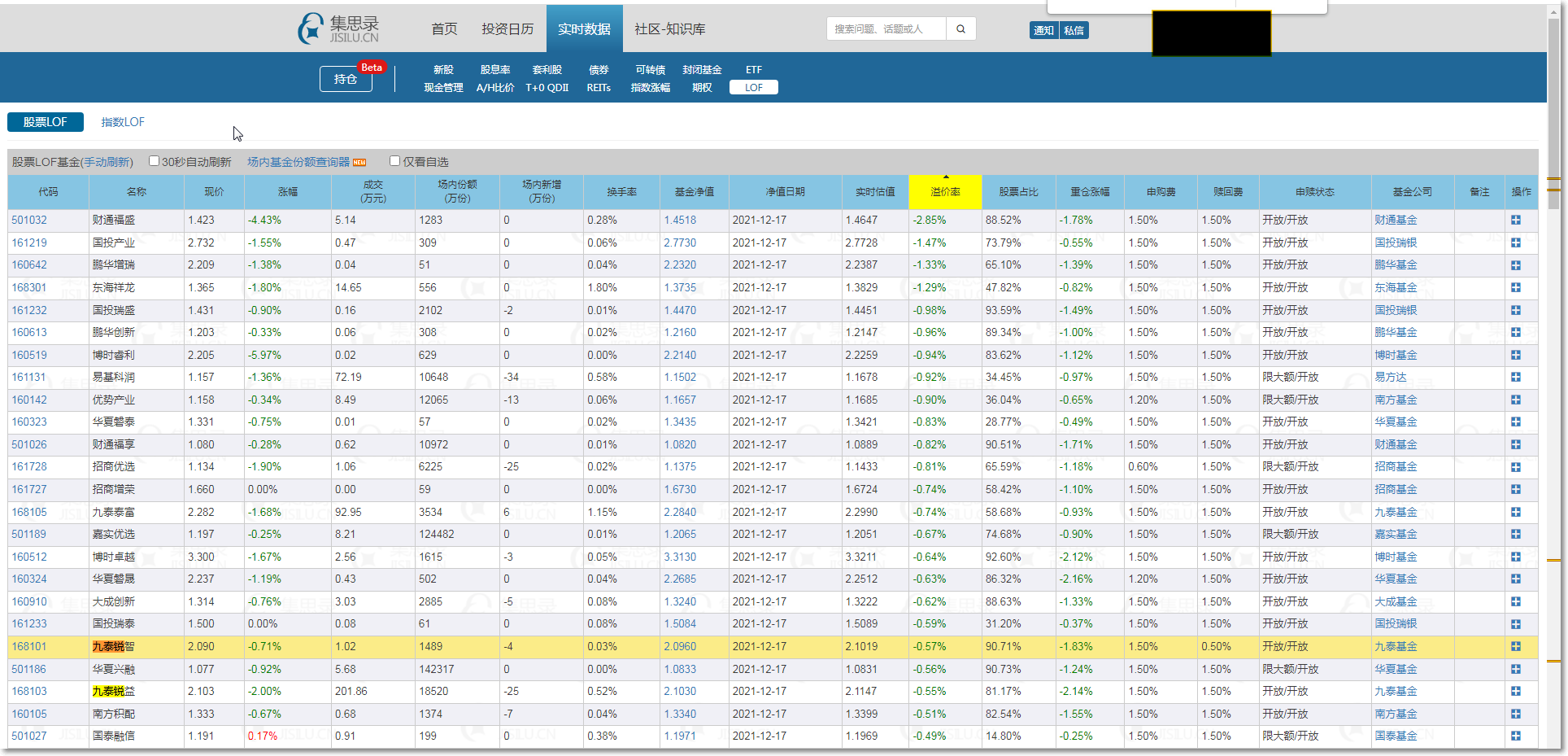Open 投资日历 in top navigation
The width and height of the screenshot is (1568, 756).
[x=507, y=29]
